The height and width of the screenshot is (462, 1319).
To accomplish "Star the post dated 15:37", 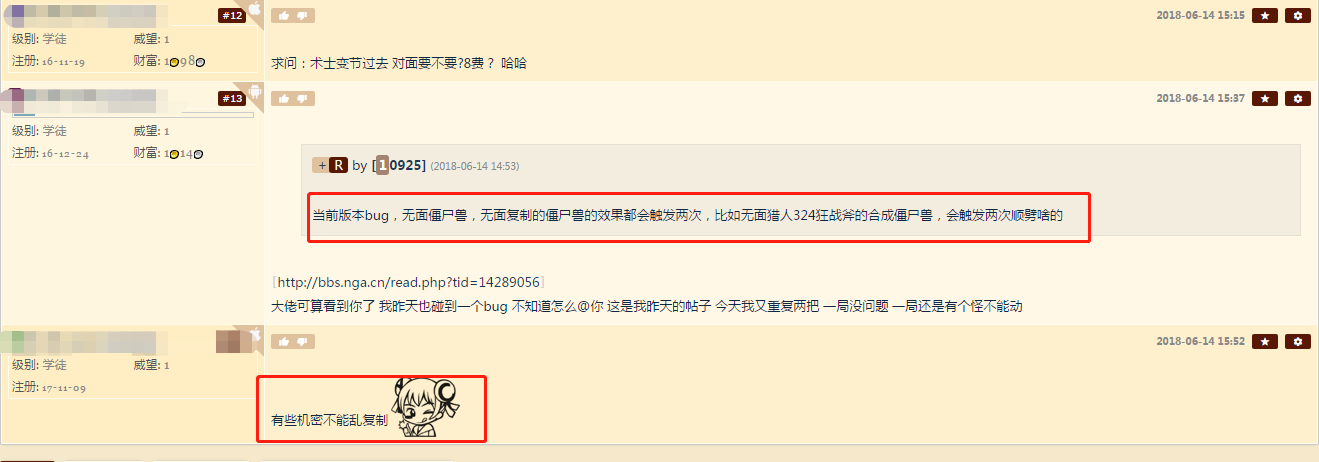I will coord(1265,99).
